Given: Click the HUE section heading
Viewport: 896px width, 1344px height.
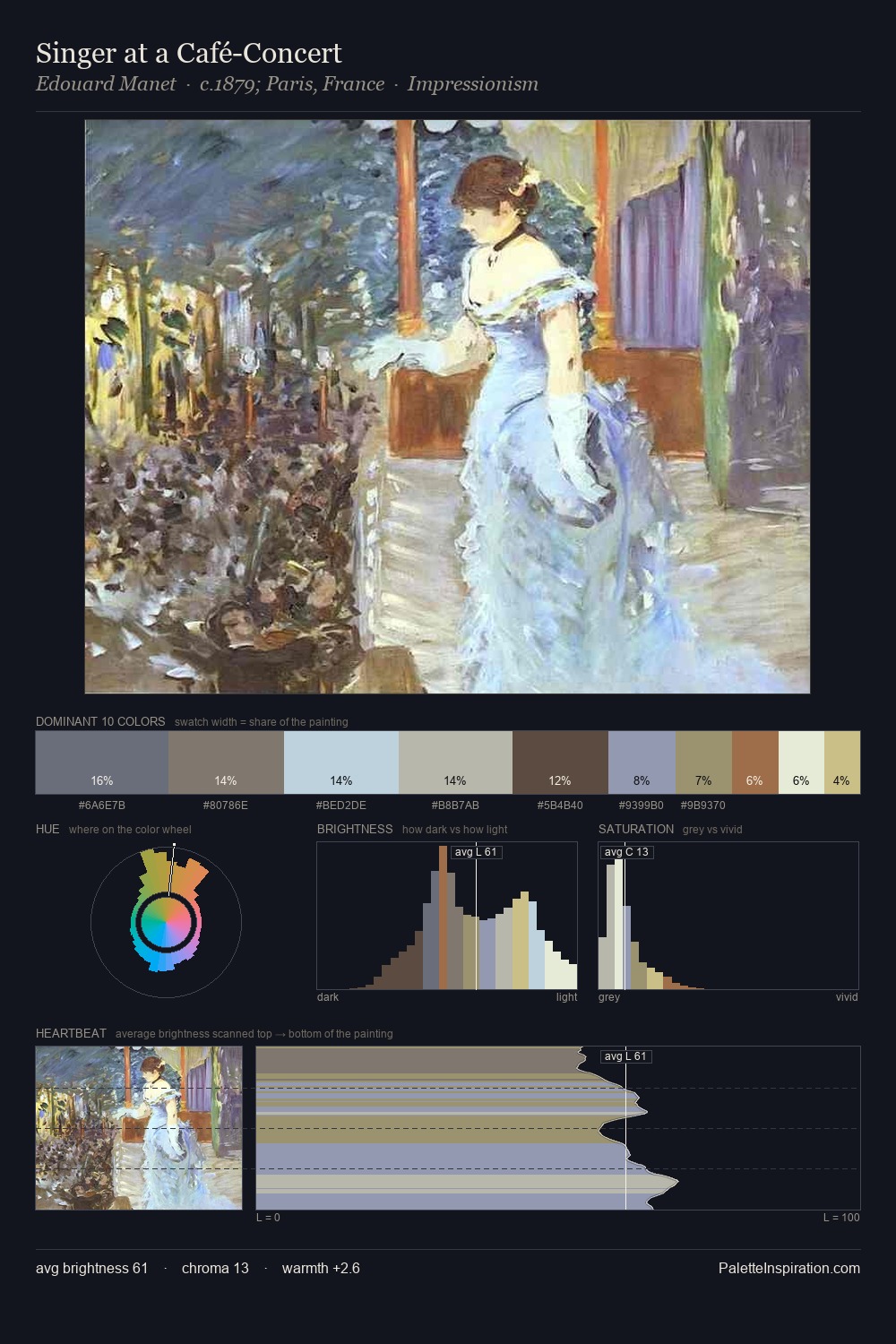Looking at the screenshot, I should [47, 829].
